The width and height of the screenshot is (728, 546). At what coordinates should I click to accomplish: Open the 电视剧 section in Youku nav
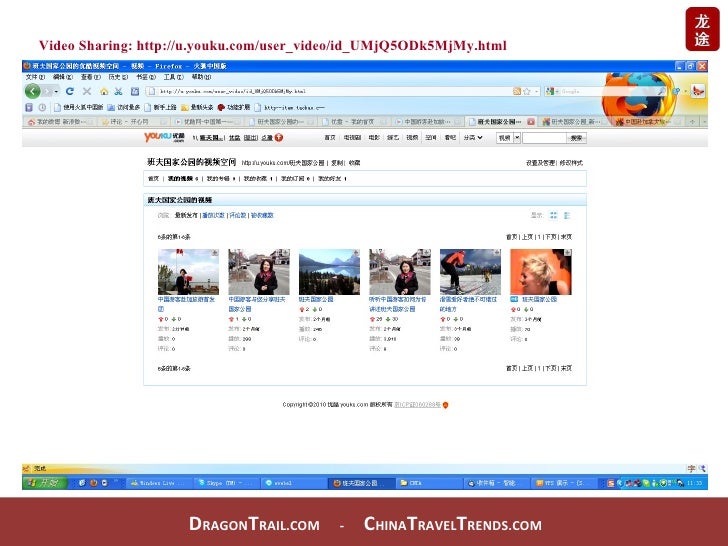coord(352,137)
